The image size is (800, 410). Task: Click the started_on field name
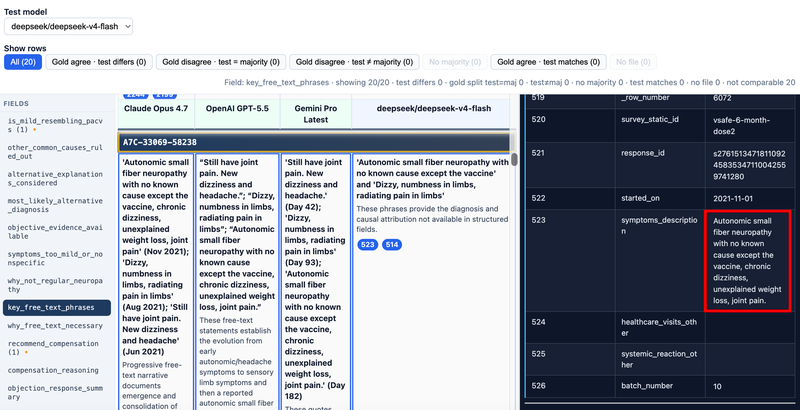(640, 198)
